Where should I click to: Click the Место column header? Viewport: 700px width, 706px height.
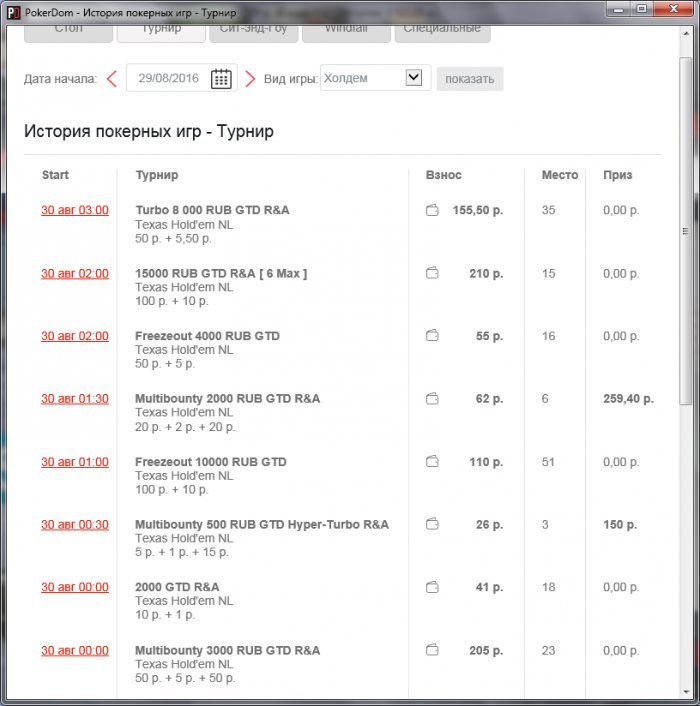[560, 175]
